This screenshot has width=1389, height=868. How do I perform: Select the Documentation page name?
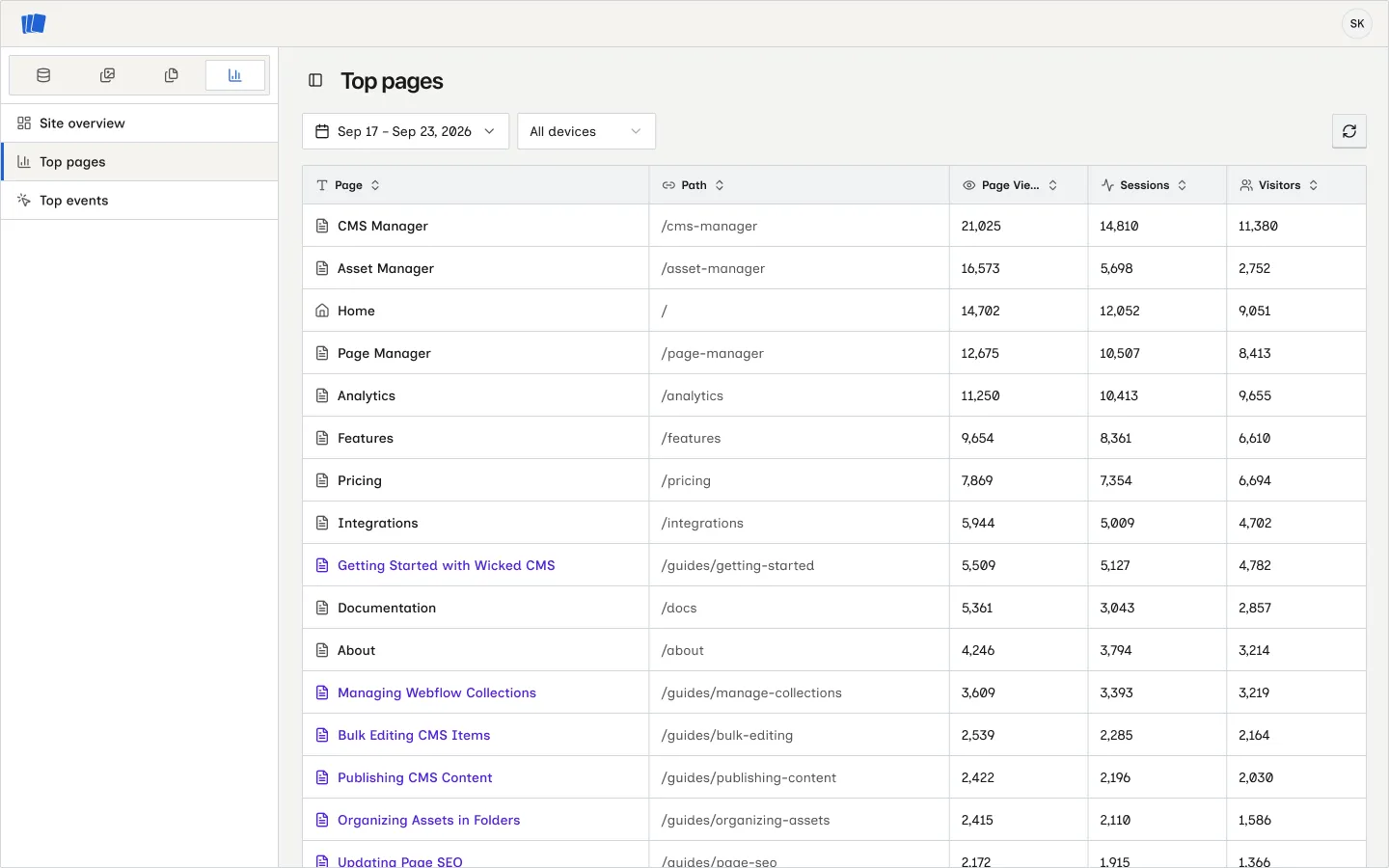tap(387, 608)
